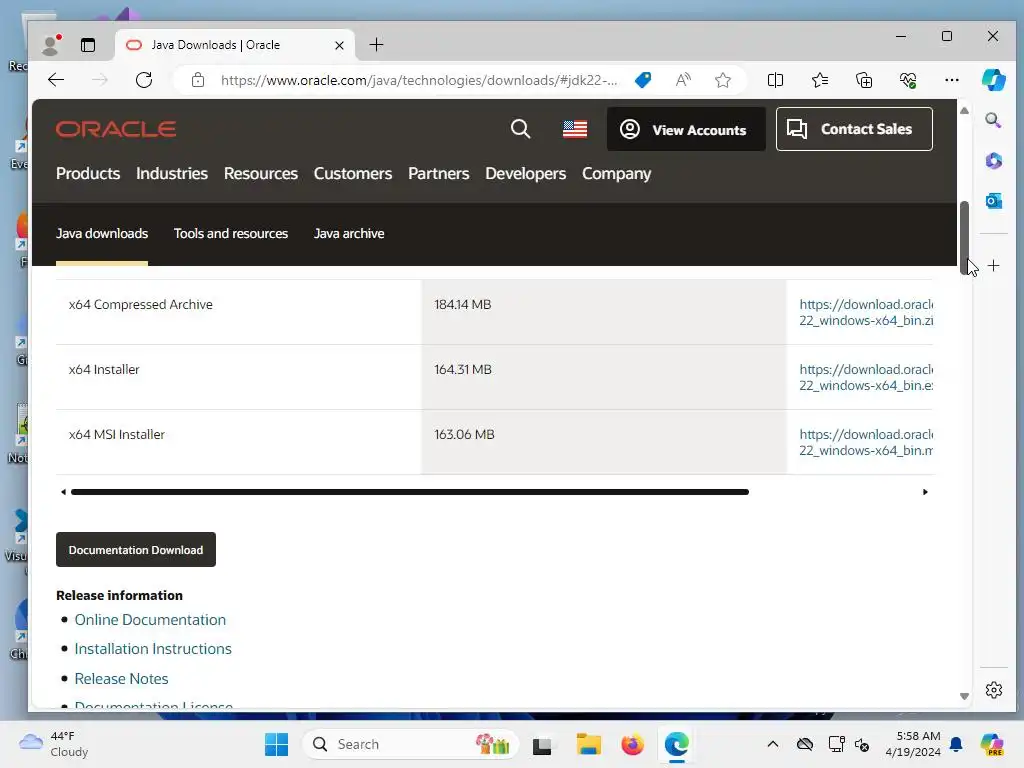The width and height of the screenshot is (1024, 768).
Task: Open a new browser tab
Action: point(376,44)
